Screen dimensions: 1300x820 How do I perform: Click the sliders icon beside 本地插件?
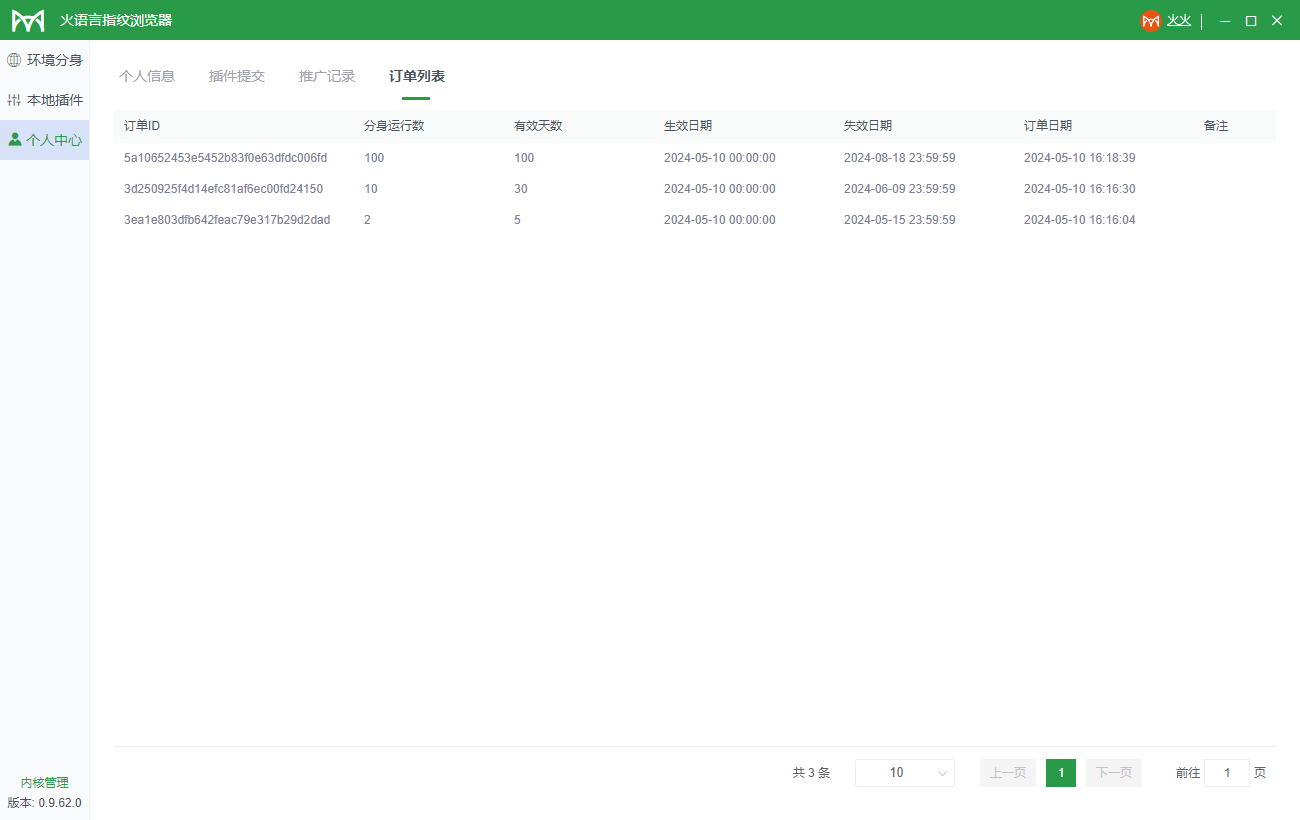pyautogui.click(x=14, y=100)
